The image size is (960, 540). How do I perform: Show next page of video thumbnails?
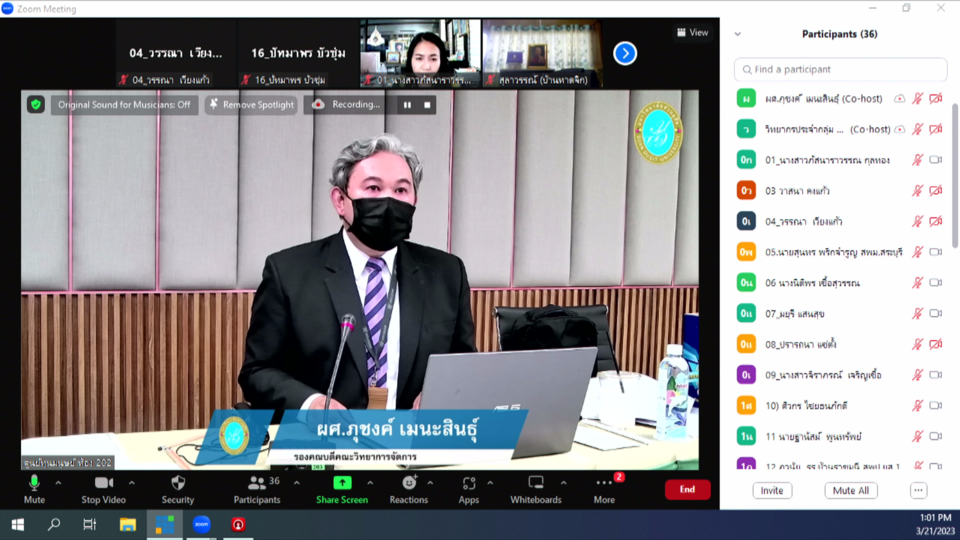625,53
